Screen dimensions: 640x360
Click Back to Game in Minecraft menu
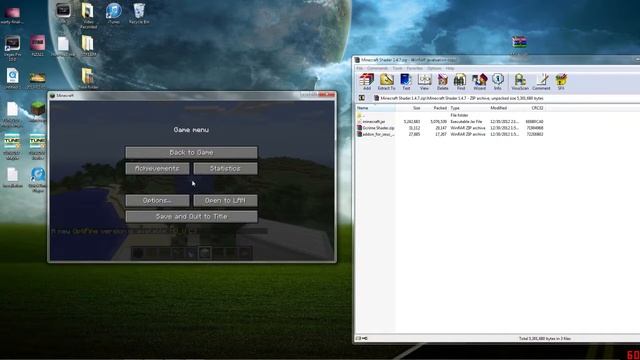pyautogui.click(x=191, y=152)
